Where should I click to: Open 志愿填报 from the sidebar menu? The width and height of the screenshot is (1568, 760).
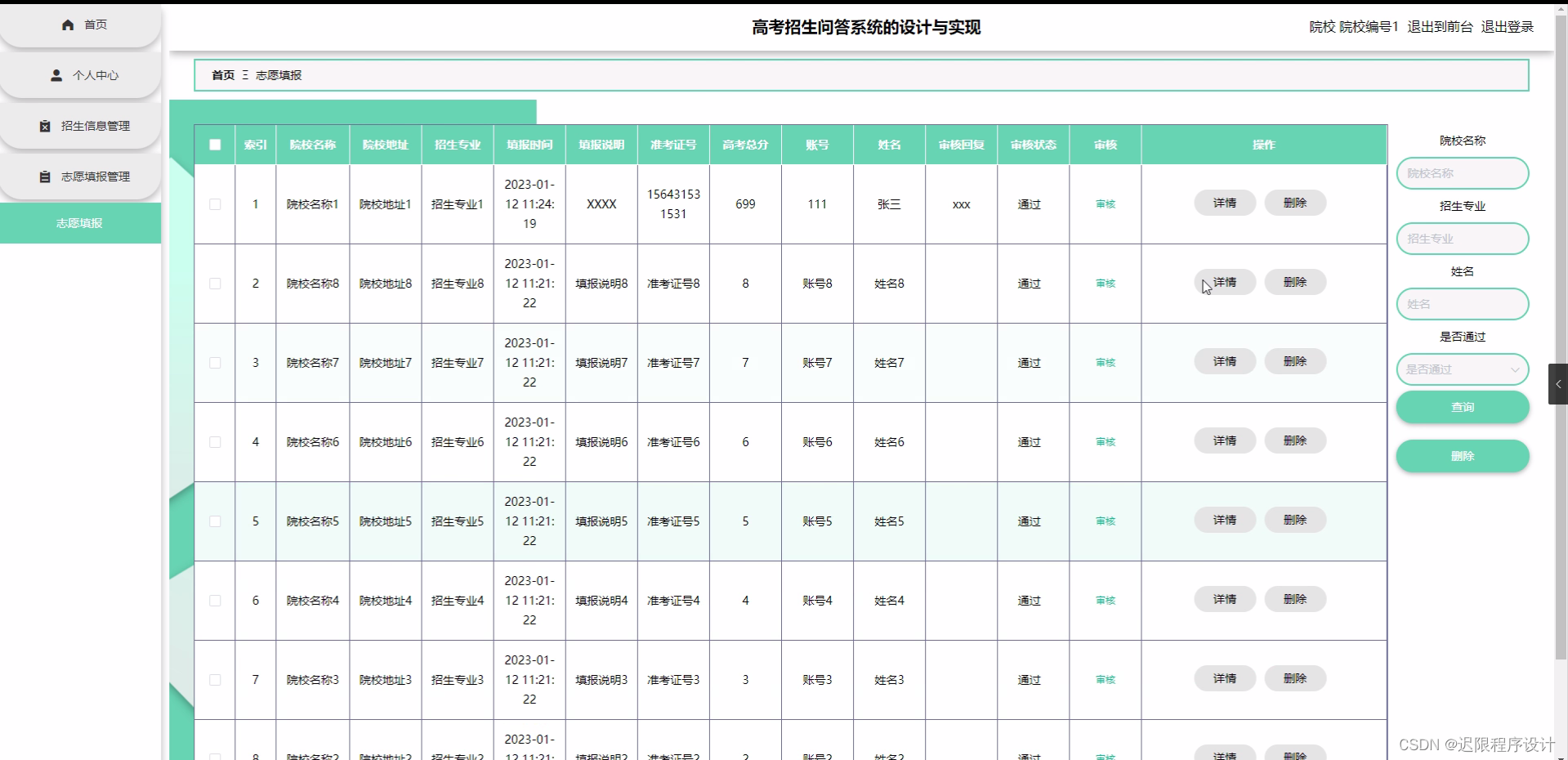[79, 222]
